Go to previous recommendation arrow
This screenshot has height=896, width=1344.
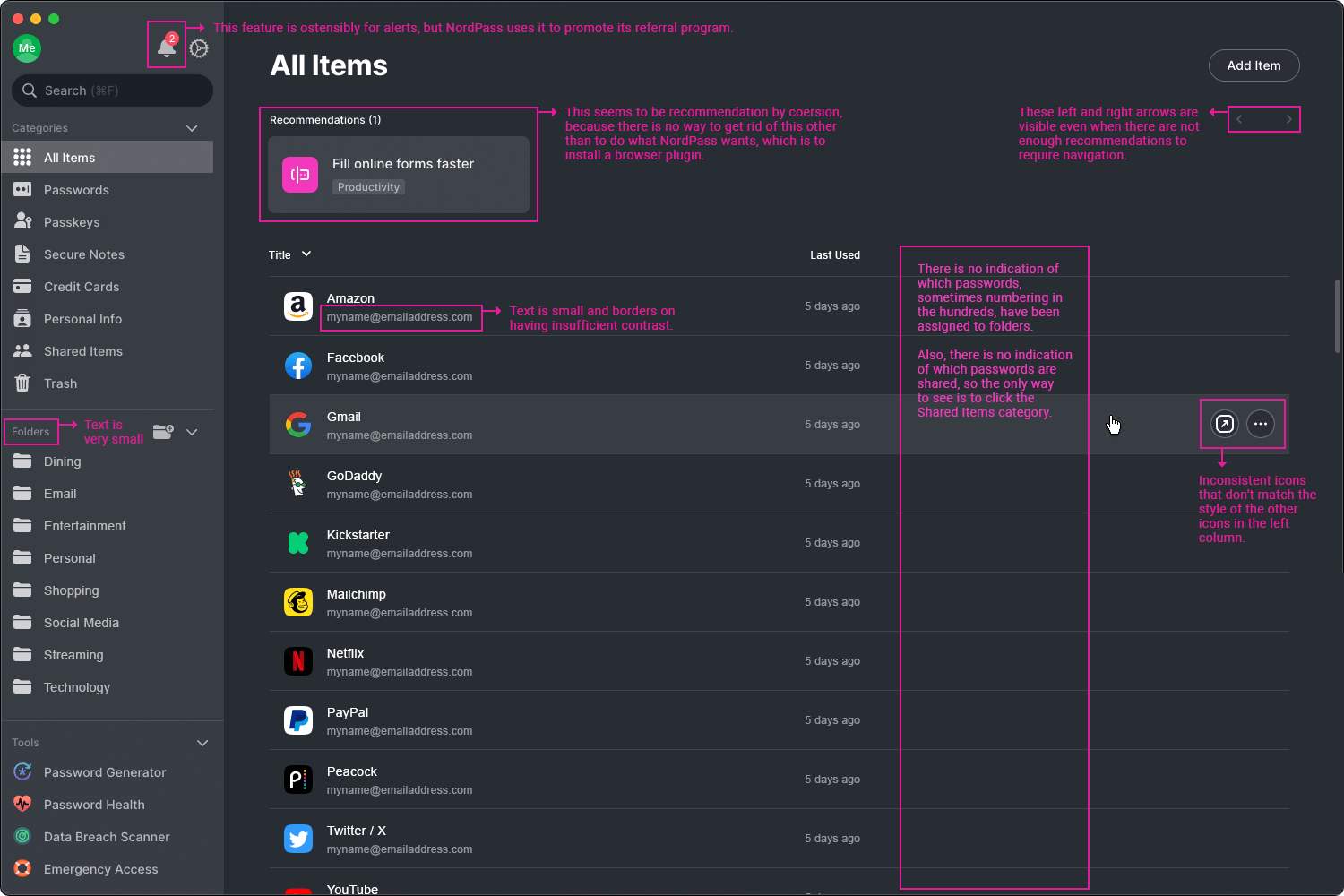click(1240, 119)
